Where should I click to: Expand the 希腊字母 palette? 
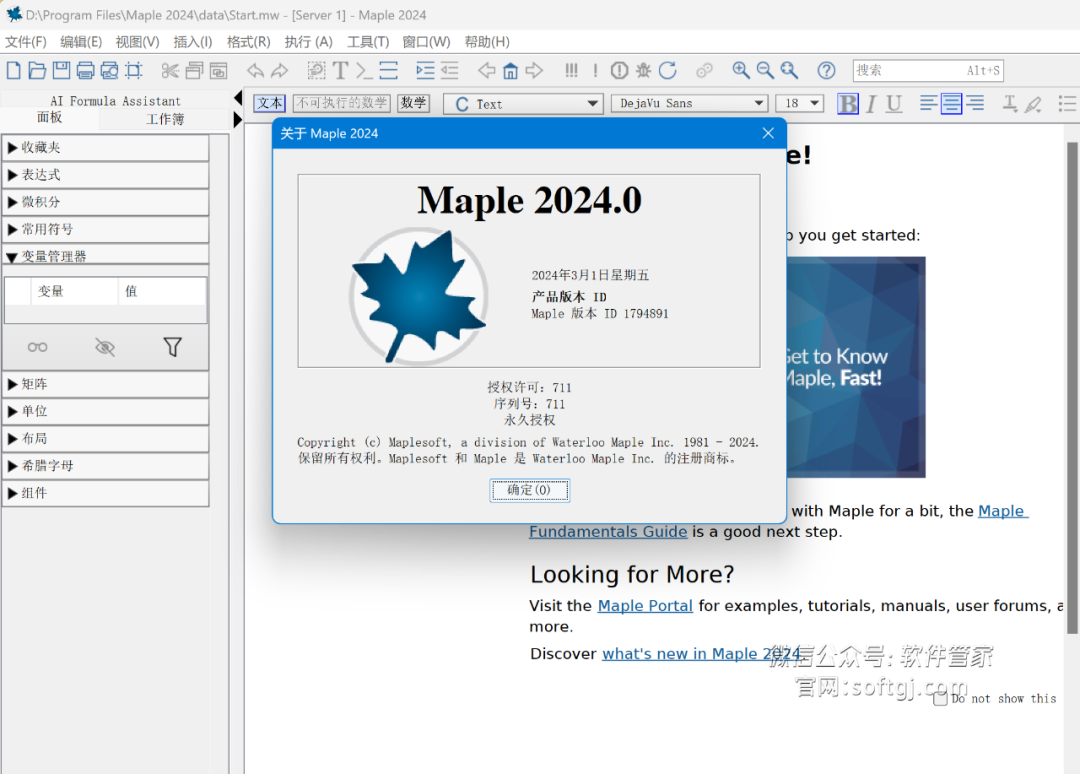pos(105,466)
